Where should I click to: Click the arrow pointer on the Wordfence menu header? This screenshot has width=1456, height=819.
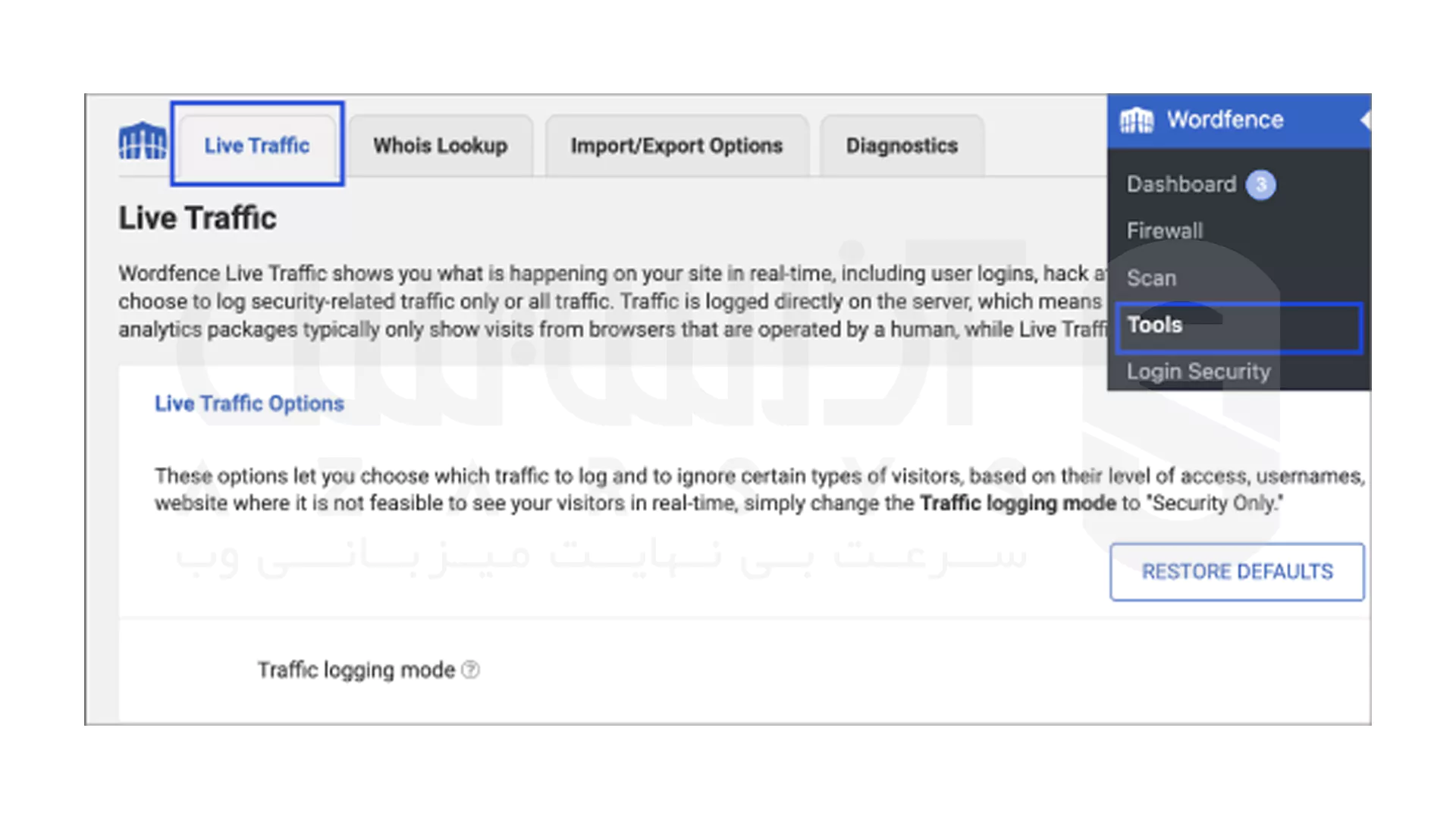point(1365,120)
